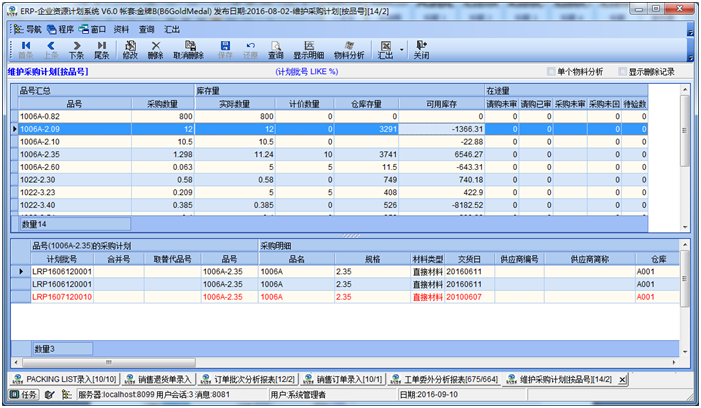701x408 pixels.
Task: Open the 资料 data menu
Action: tap(121, 29)
